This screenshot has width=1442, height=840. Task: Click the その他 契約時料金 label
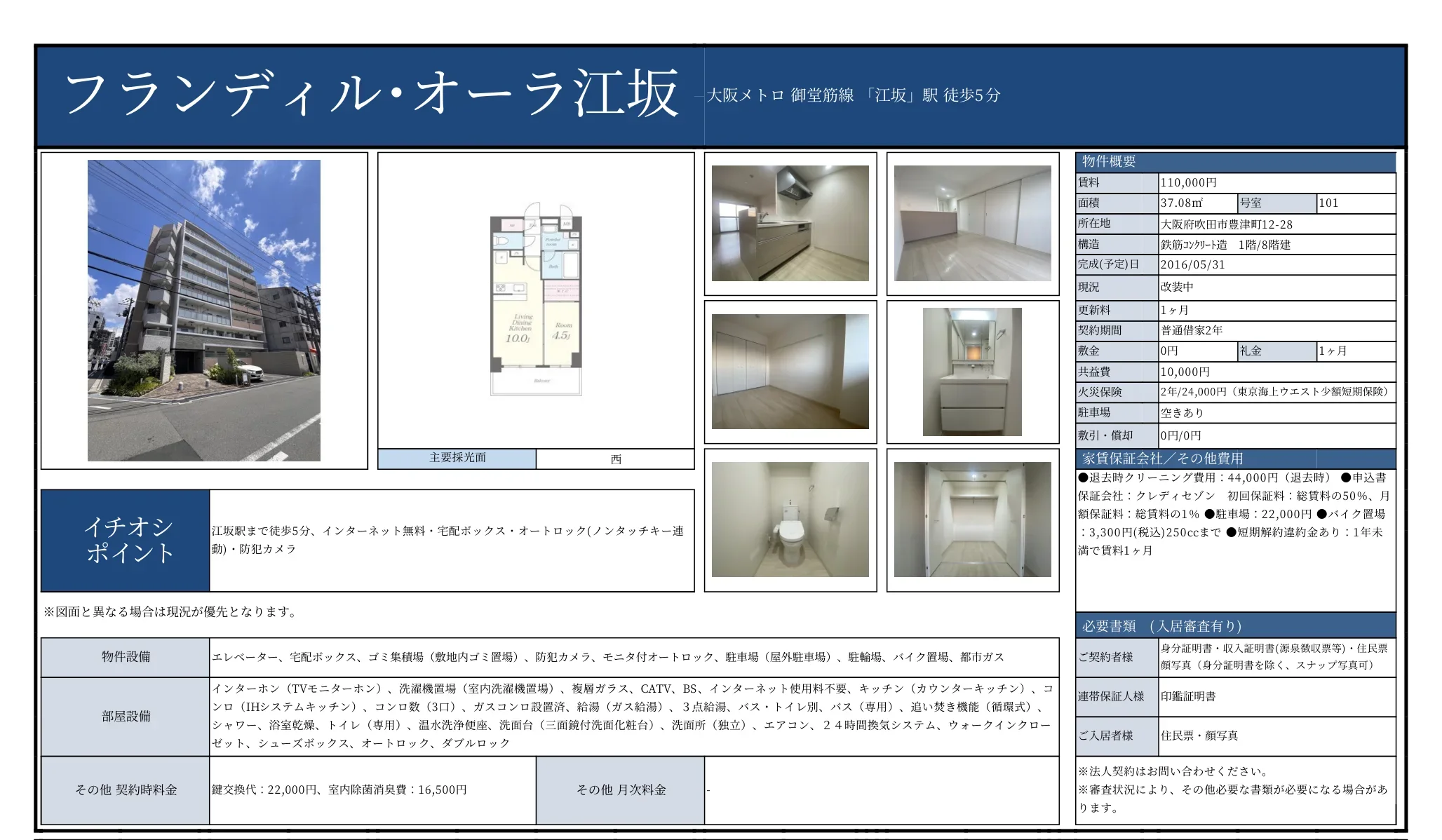[126, 790]
